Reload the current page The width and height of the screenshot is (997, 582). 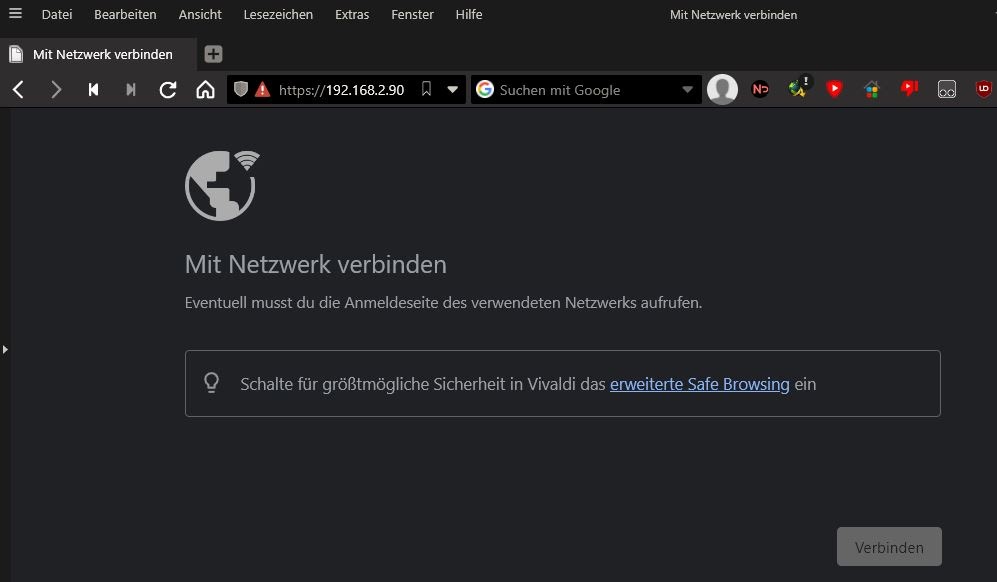coord(168,89)
